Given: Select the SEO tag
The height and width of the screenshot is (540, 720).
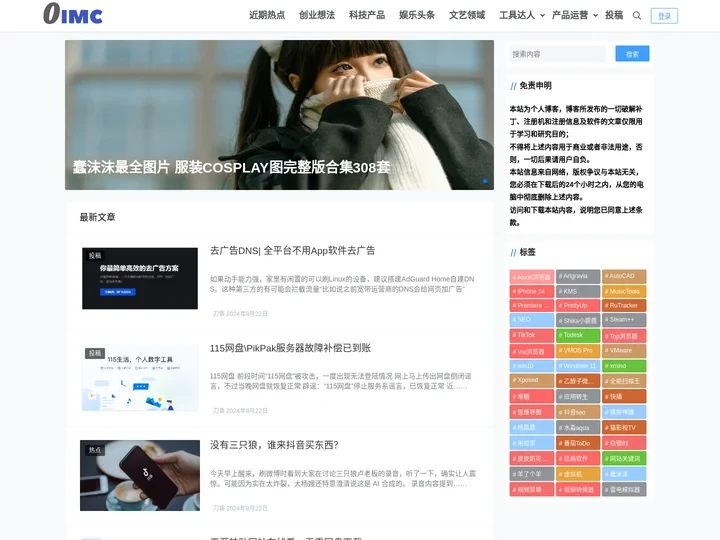Looking at the screenshot, I should point(532,320).
